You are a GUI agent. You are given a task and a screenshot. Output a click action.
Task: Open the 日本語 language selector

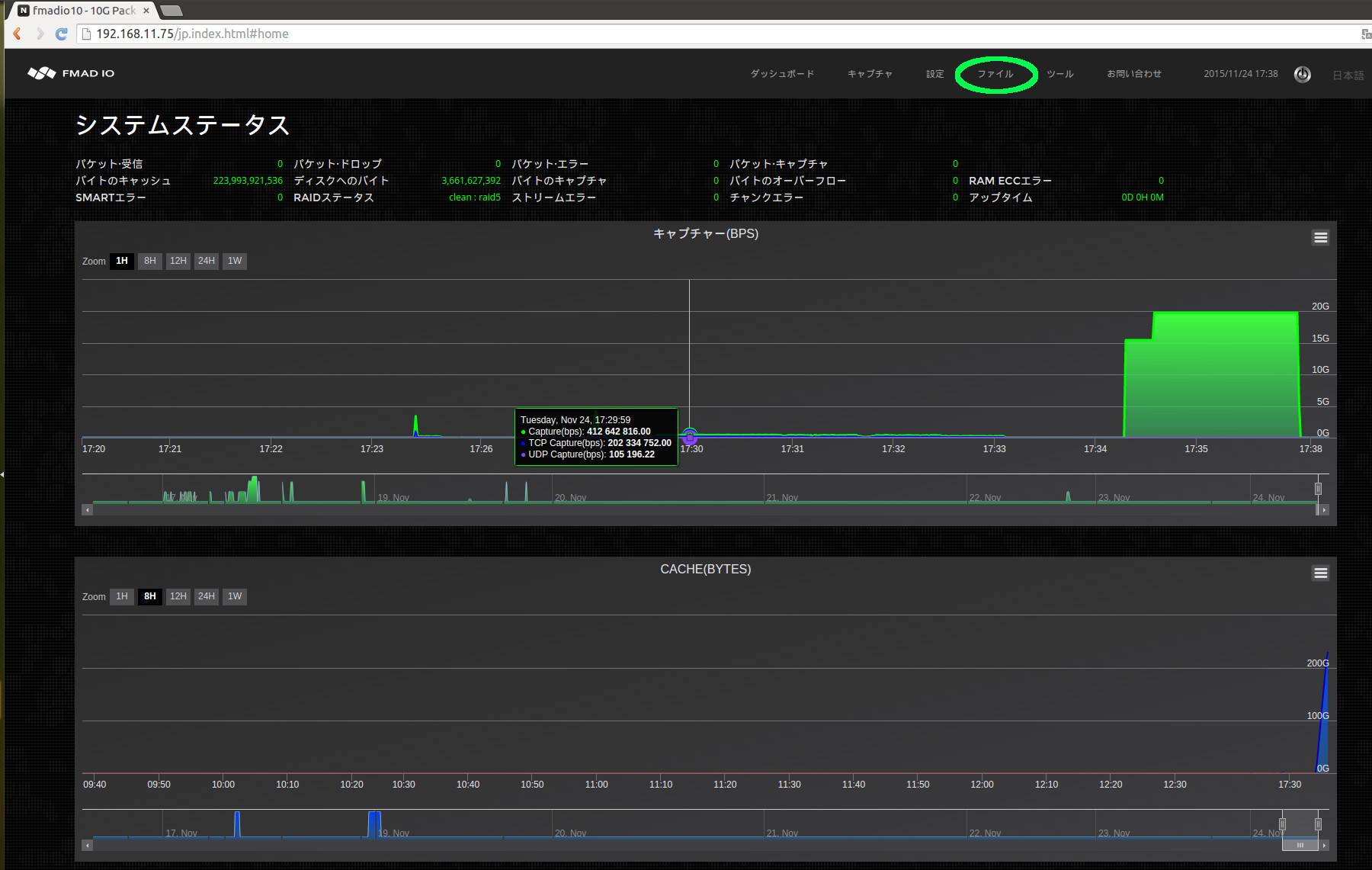pos(1347,74)
